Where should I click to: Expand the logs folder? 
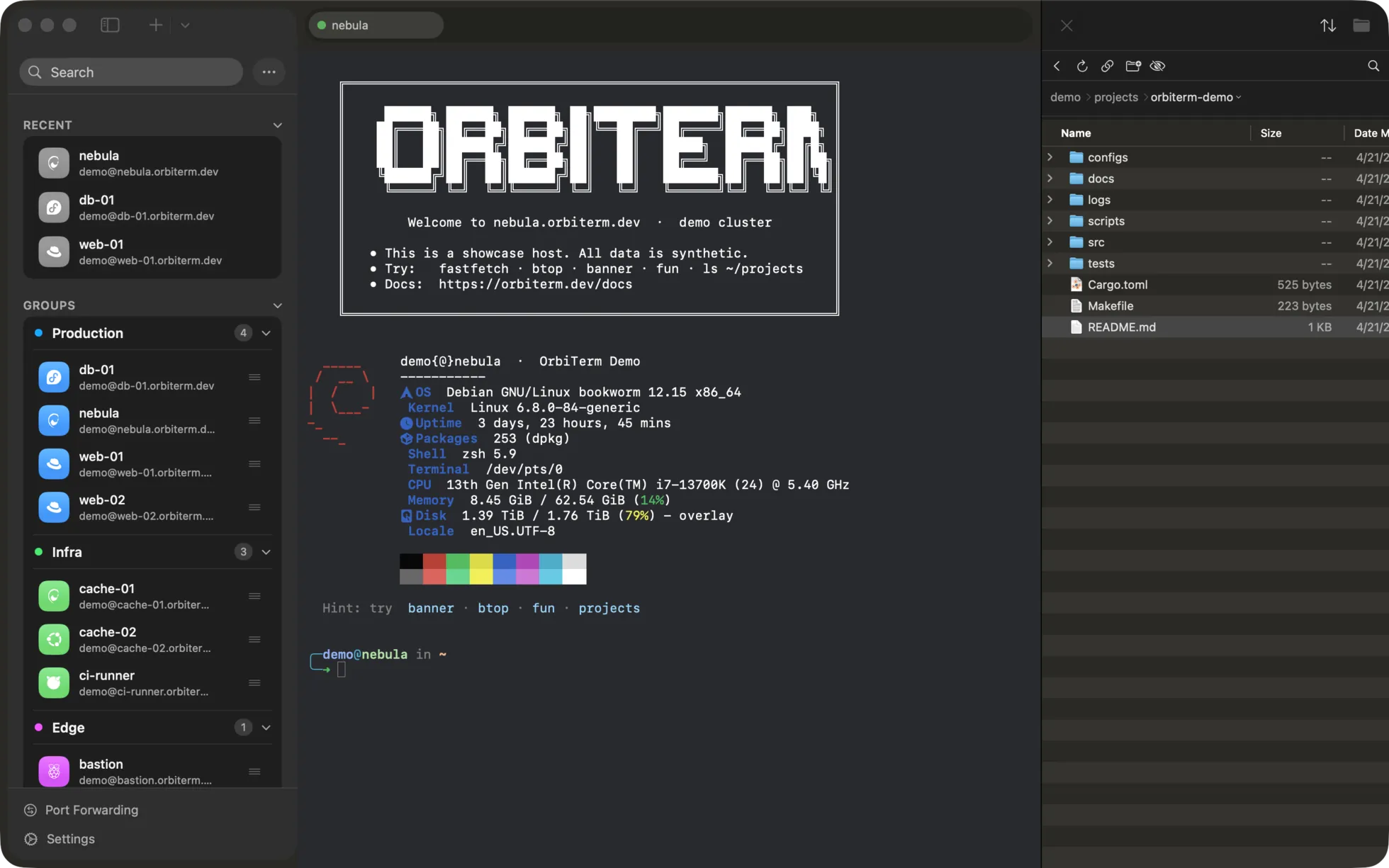coord(1050,200)
